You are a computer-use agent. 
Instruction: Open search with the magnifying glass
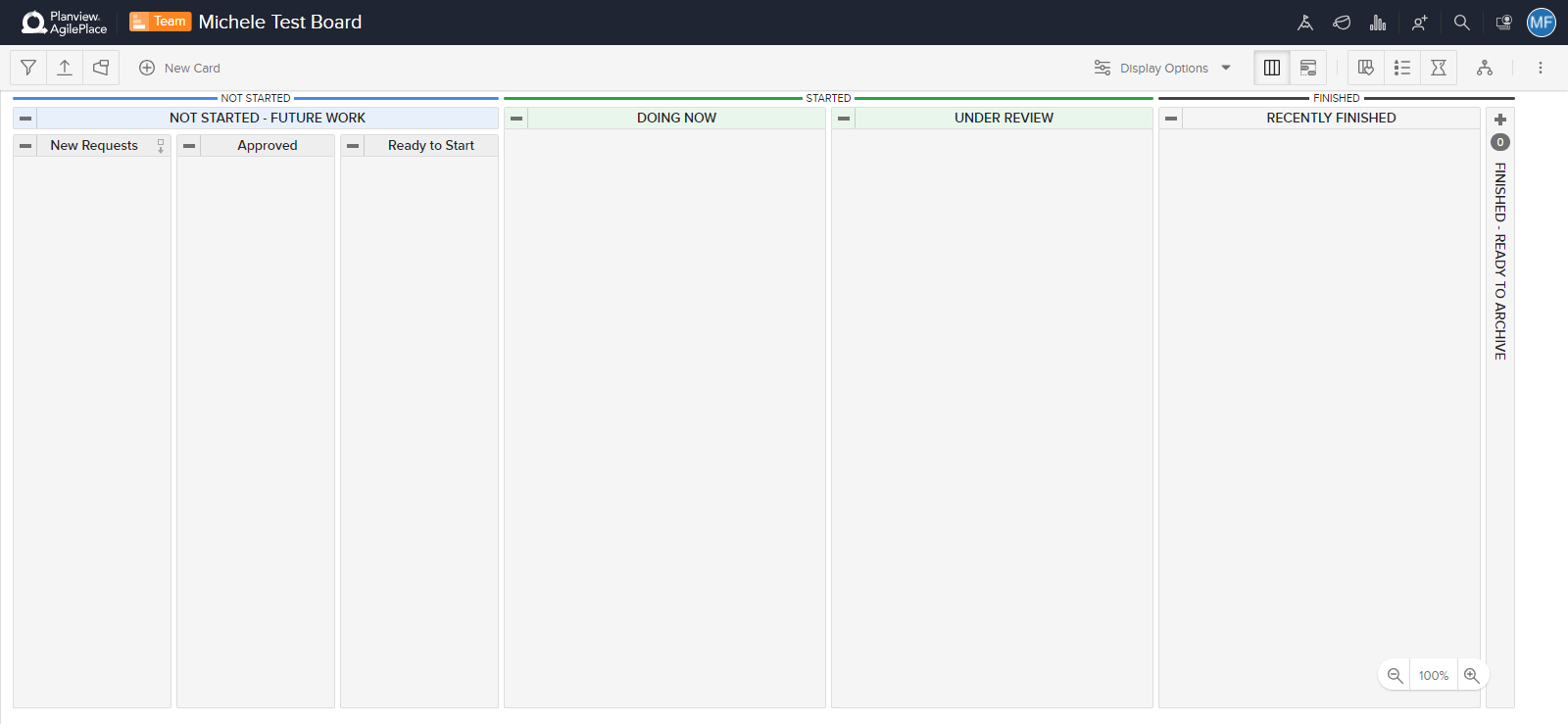(x=1461, y=23)
